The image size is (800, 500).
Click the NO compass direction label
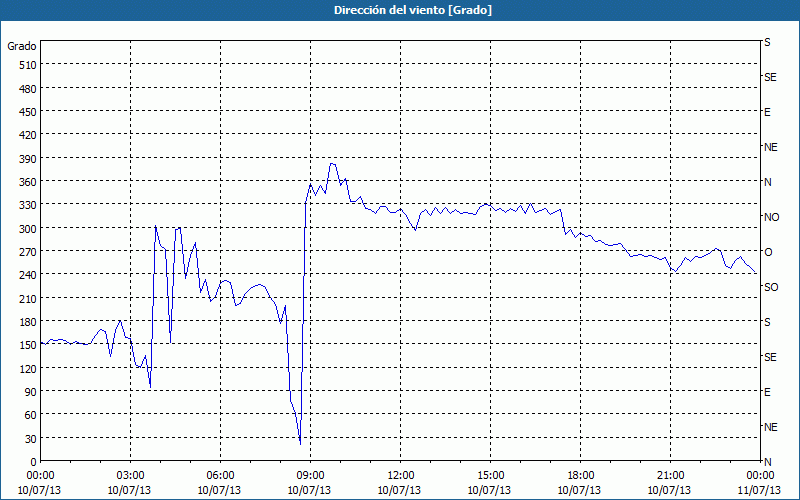coord(771,217)
